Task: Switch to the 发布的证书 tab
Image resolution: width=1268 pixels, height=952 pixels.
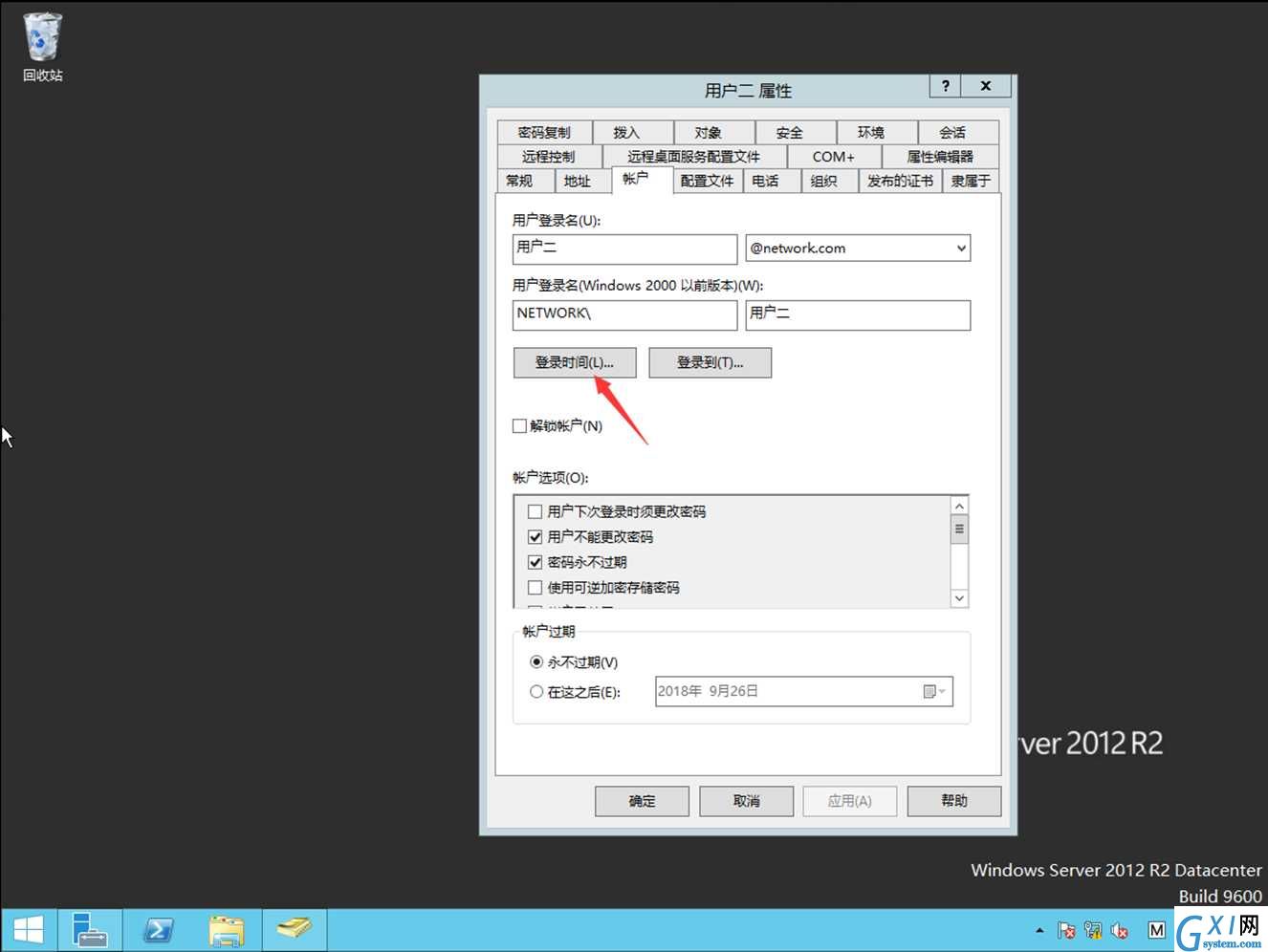Action: click(x=900, y=181)
